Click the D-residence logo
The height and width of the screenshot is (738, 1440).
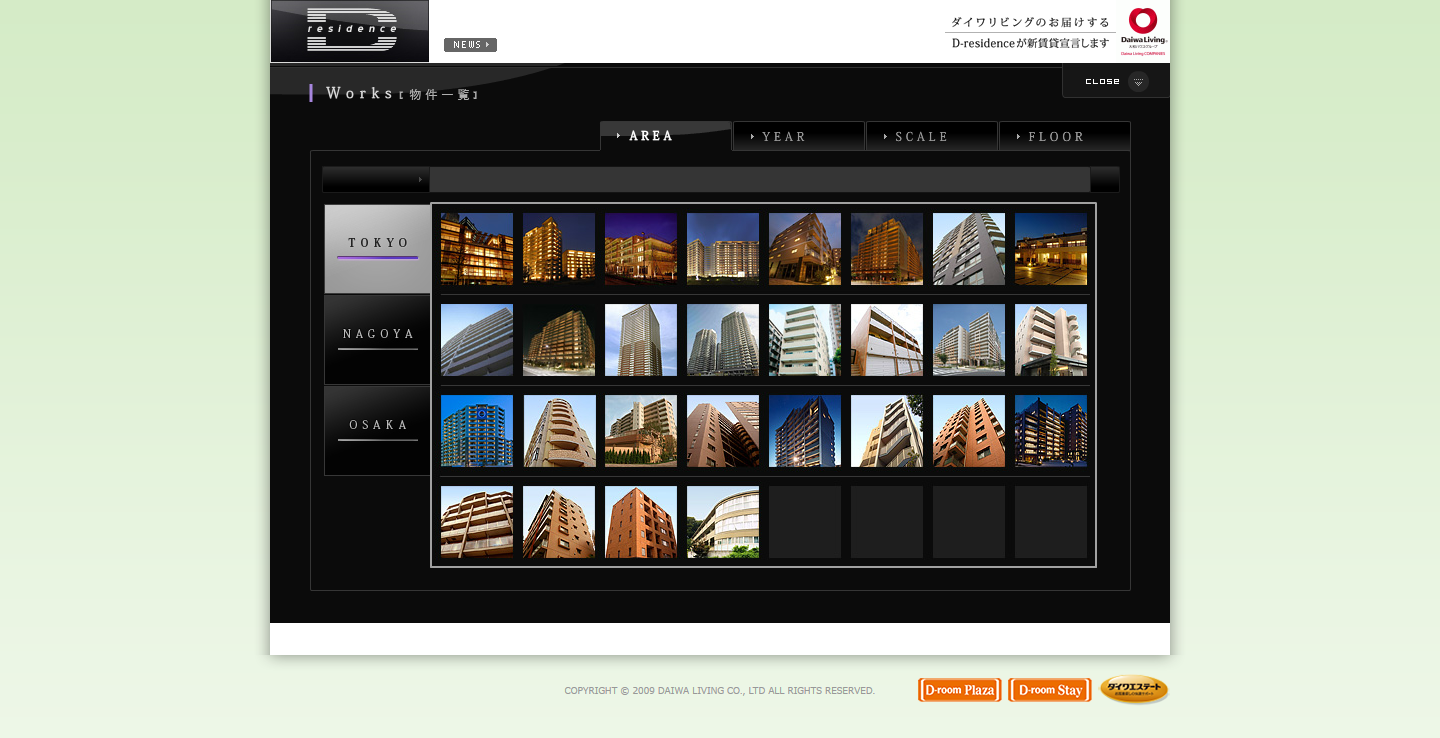pyautogui.click(x=350, y=31)
